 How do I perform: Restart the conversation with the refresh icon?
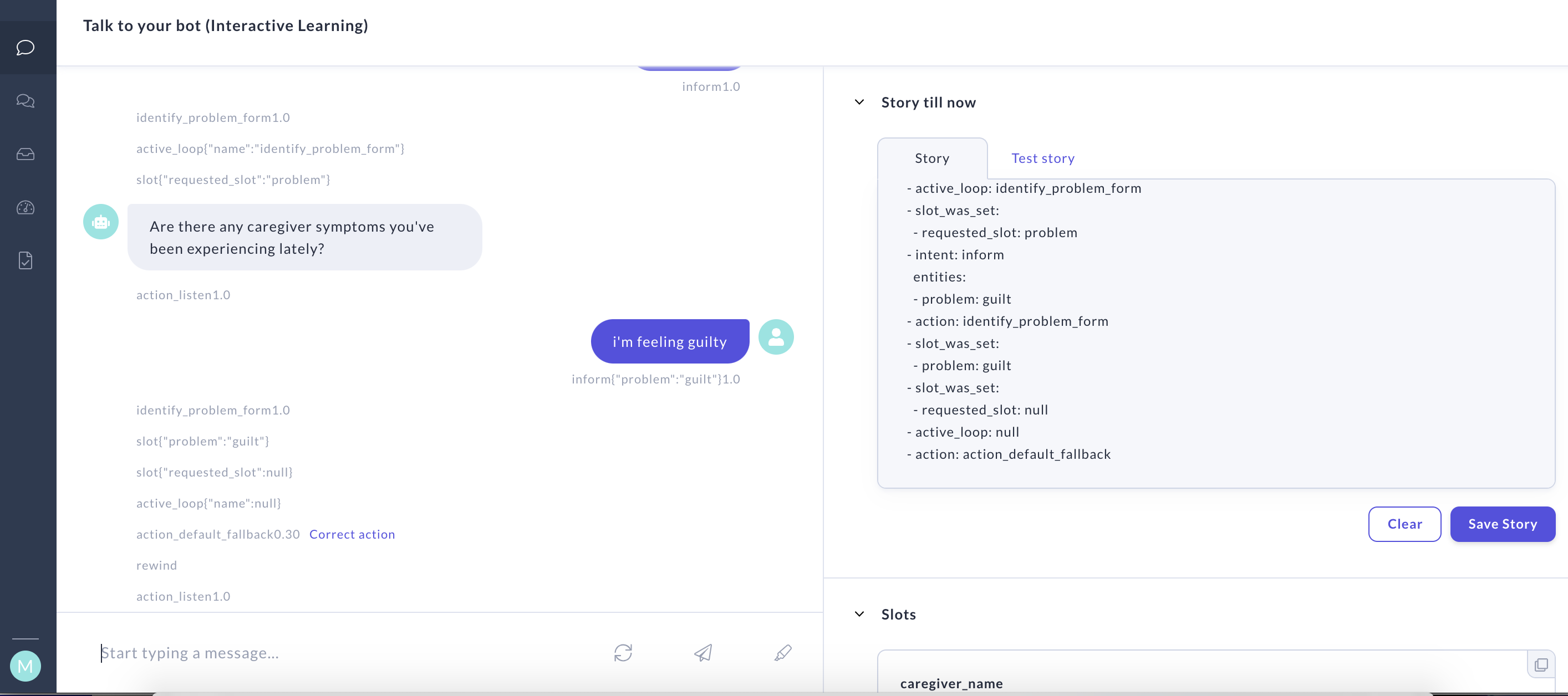point(623,653)
